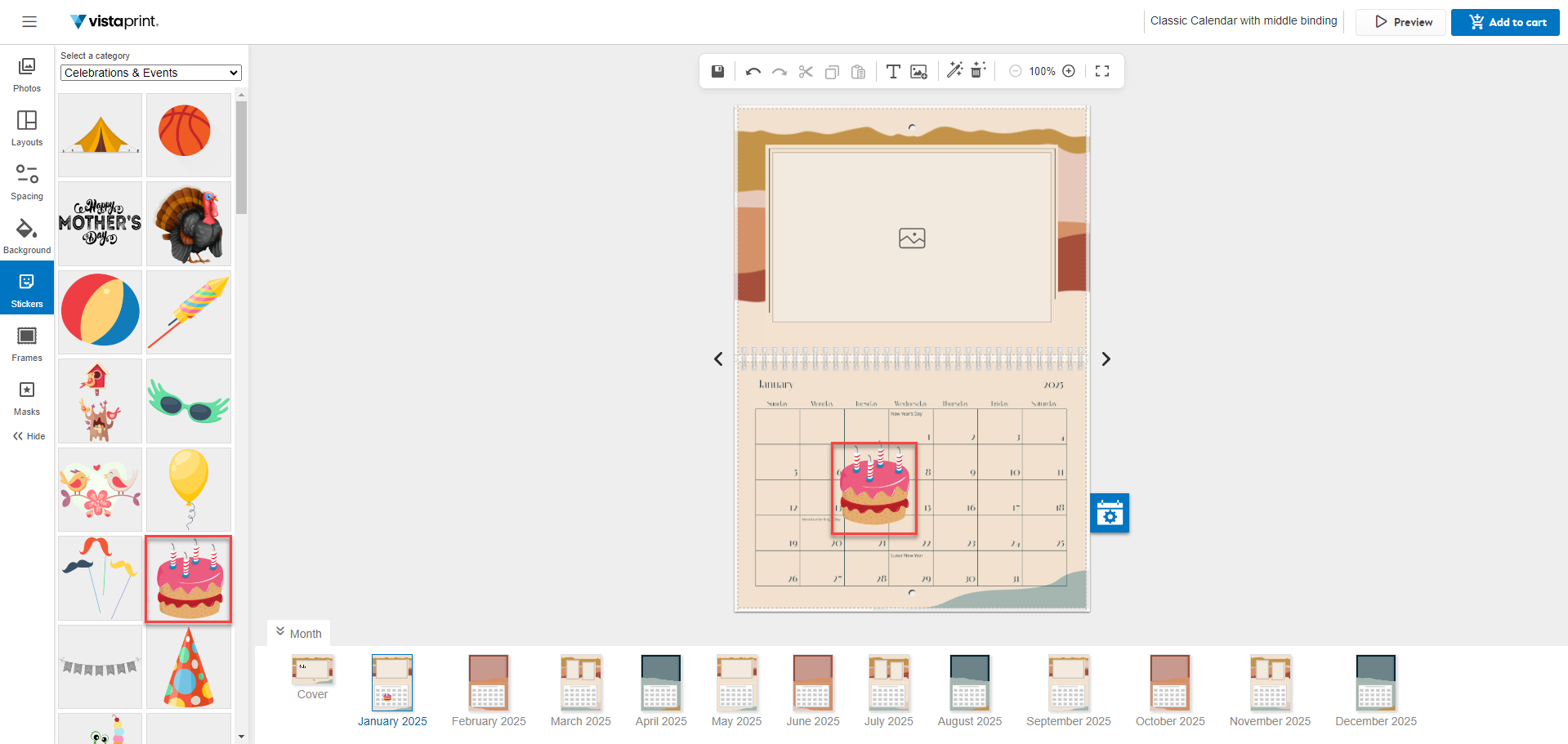Click the photo placeholder on the calendar
1568x744 pixels.
pyautogui.click(x=912, y=238)
